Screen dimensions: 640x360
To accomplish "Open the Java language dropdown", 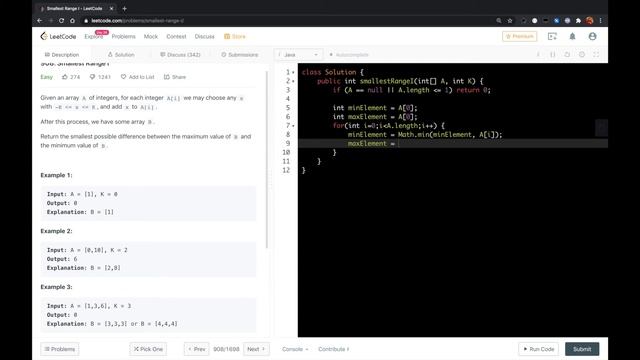I will point(298,55).
